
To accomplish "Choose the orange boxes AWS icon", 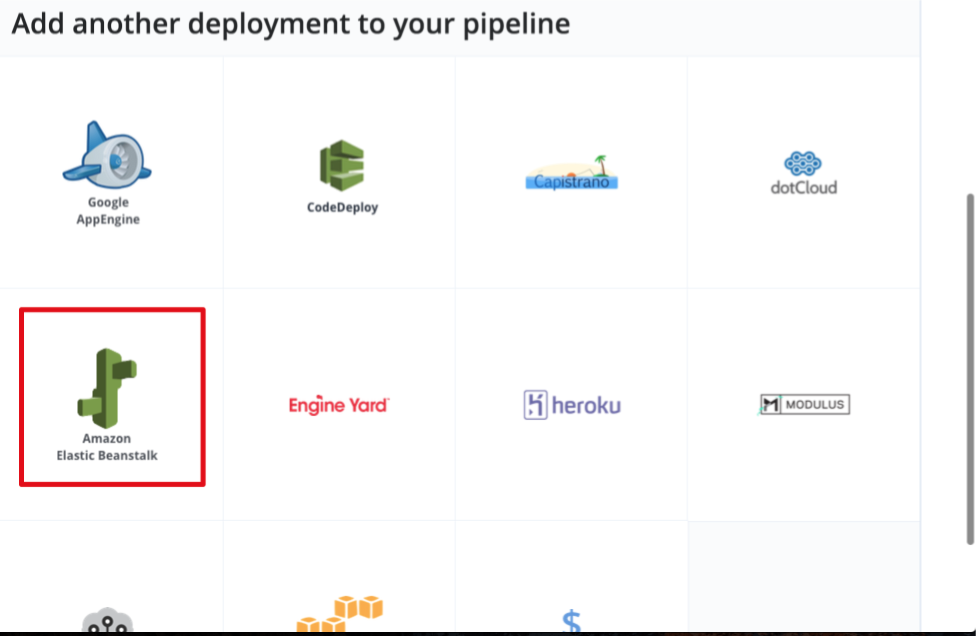I will (340, 614).
